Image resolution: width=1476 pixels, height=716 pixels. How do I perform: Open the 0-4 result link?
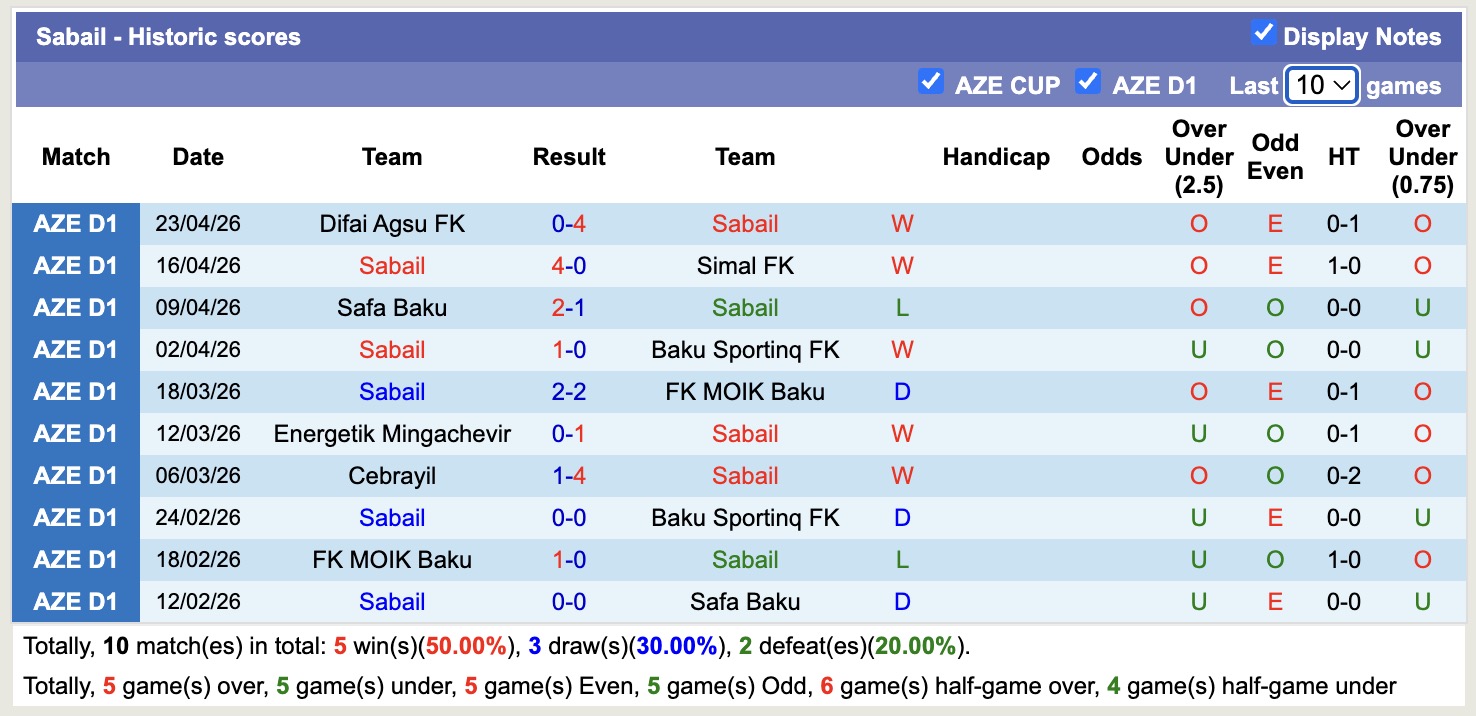point(568,223)
